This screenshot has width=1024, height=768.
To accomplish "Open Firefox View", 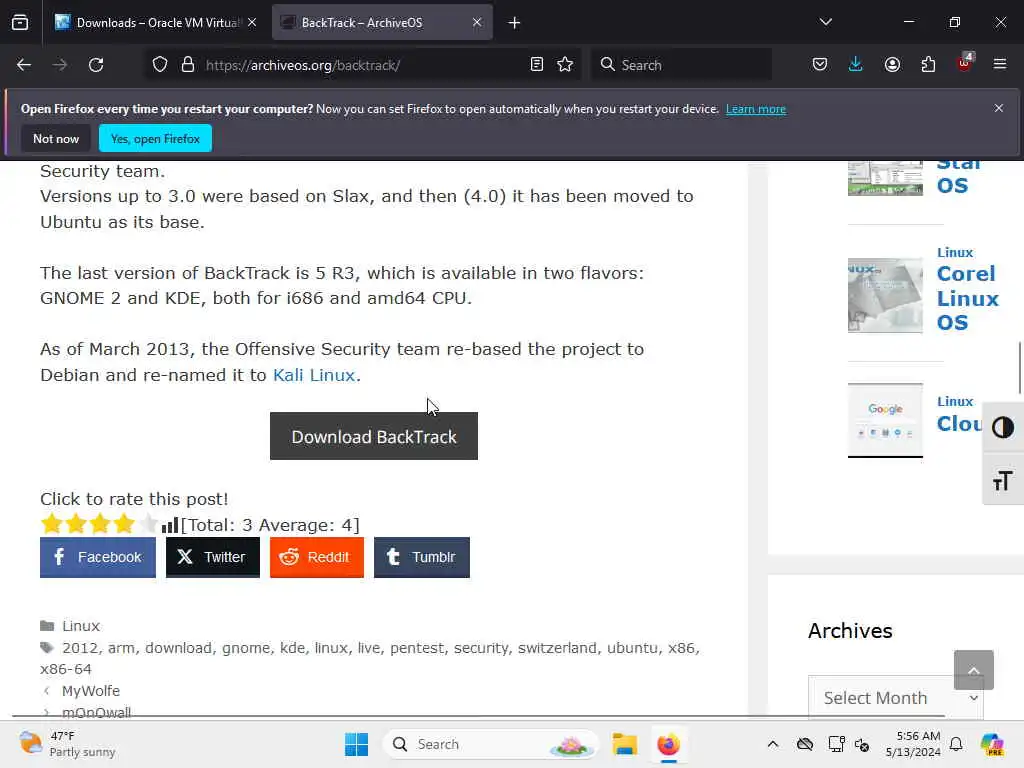I will pos(20,22).
